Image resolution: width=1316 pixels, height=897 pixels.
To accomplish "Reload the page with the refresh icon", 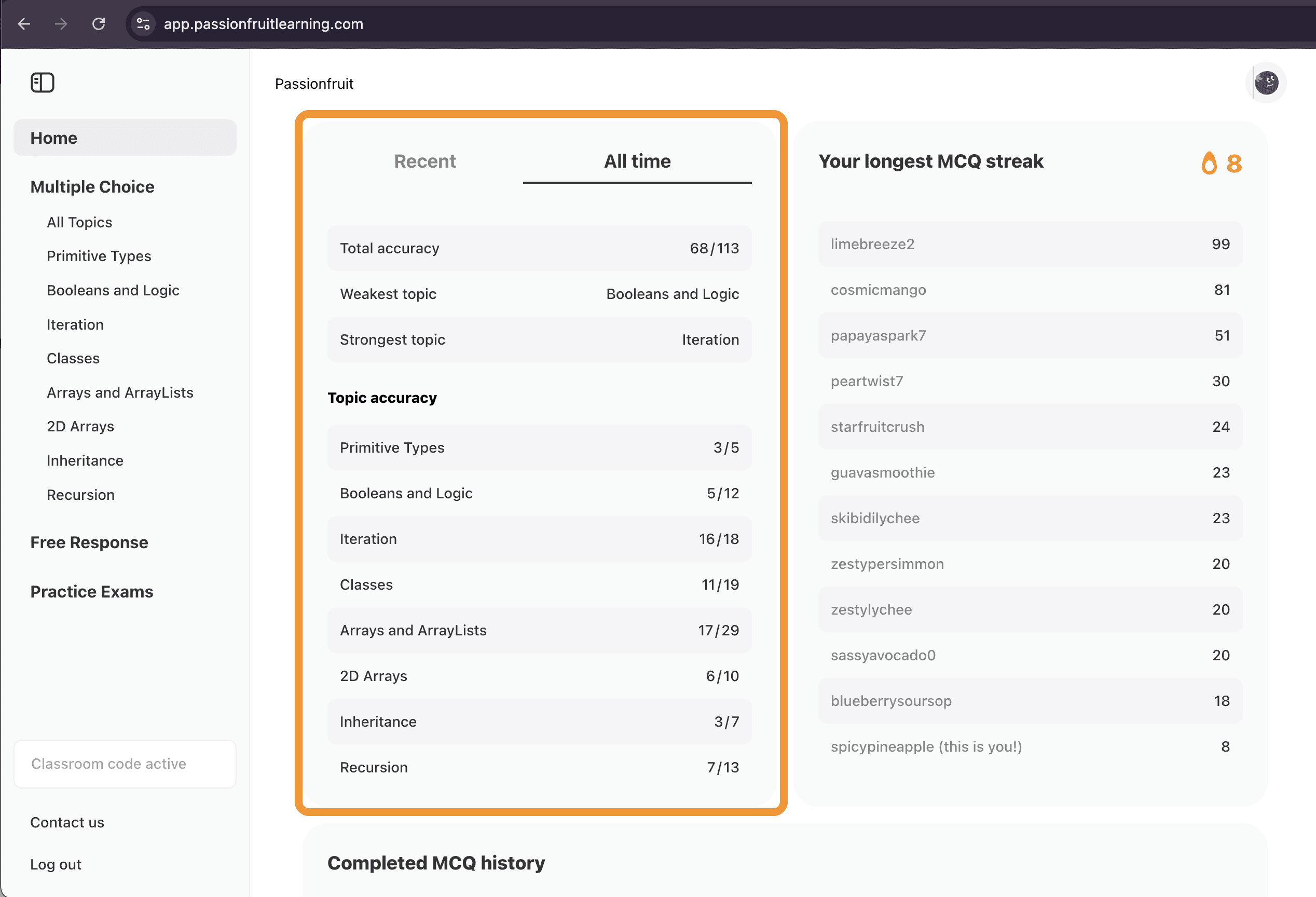I will point(99,24).
